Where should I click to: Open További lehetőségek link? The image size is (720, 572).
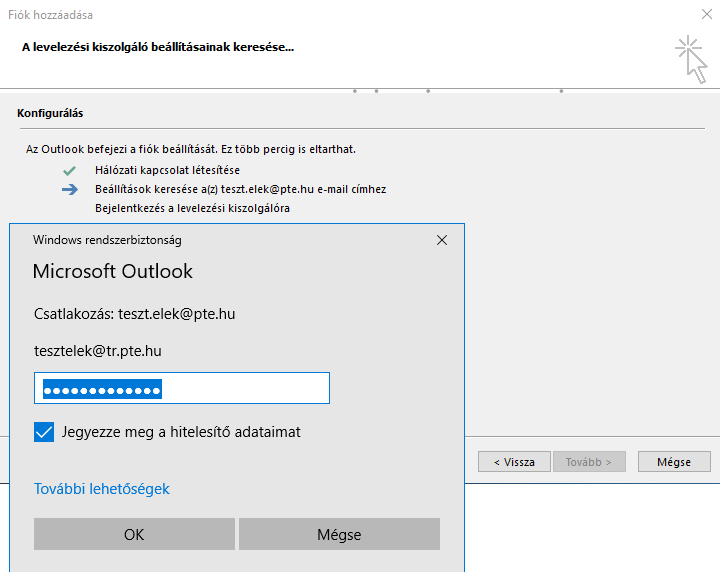click(x=102, y=489)
